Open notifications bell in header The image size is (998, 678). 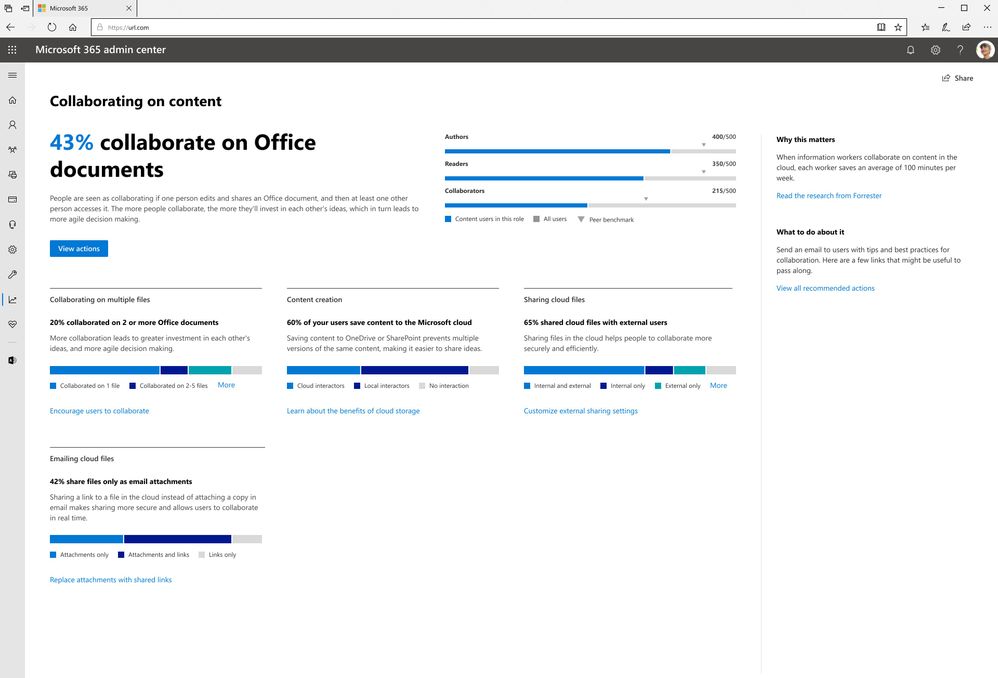pos(910,50)
